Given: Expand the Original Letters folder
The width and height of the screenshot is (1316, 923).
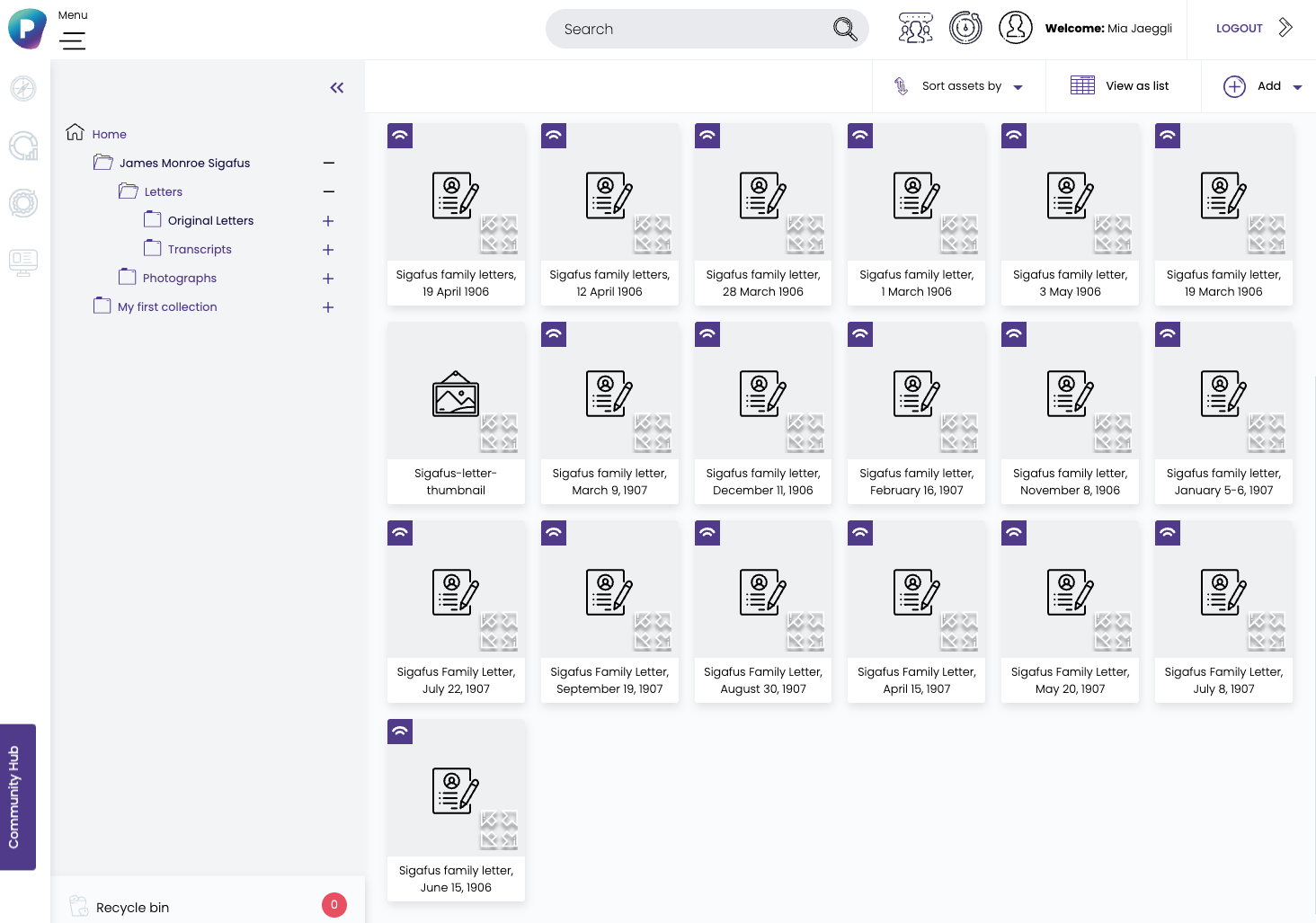Looking at the screenshot, I should pyautogui.click(x=328, y=220).
